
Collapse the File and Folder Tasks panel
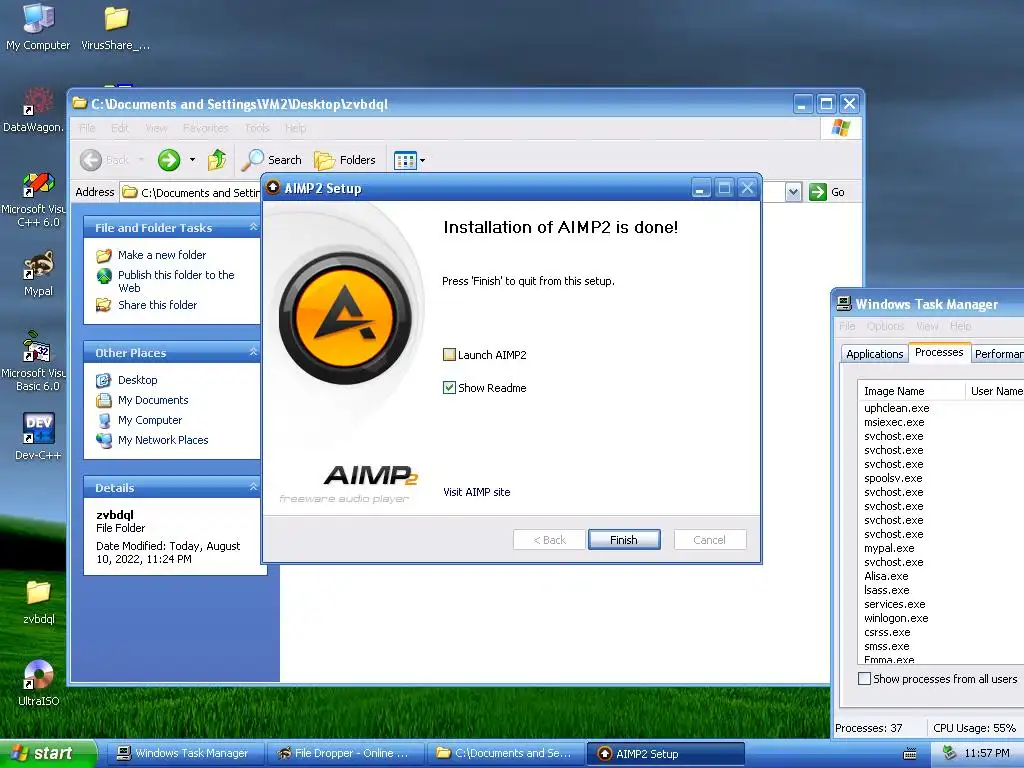point(253,227)
